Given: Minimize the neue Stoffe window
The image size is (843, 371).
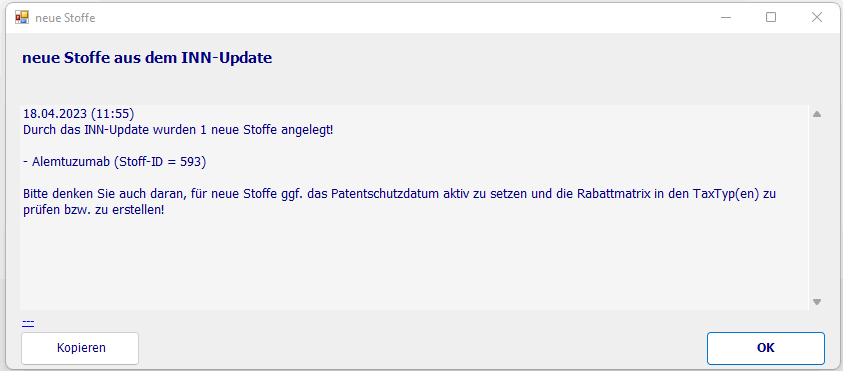Looking at the screenshot, I should [725, 17].
